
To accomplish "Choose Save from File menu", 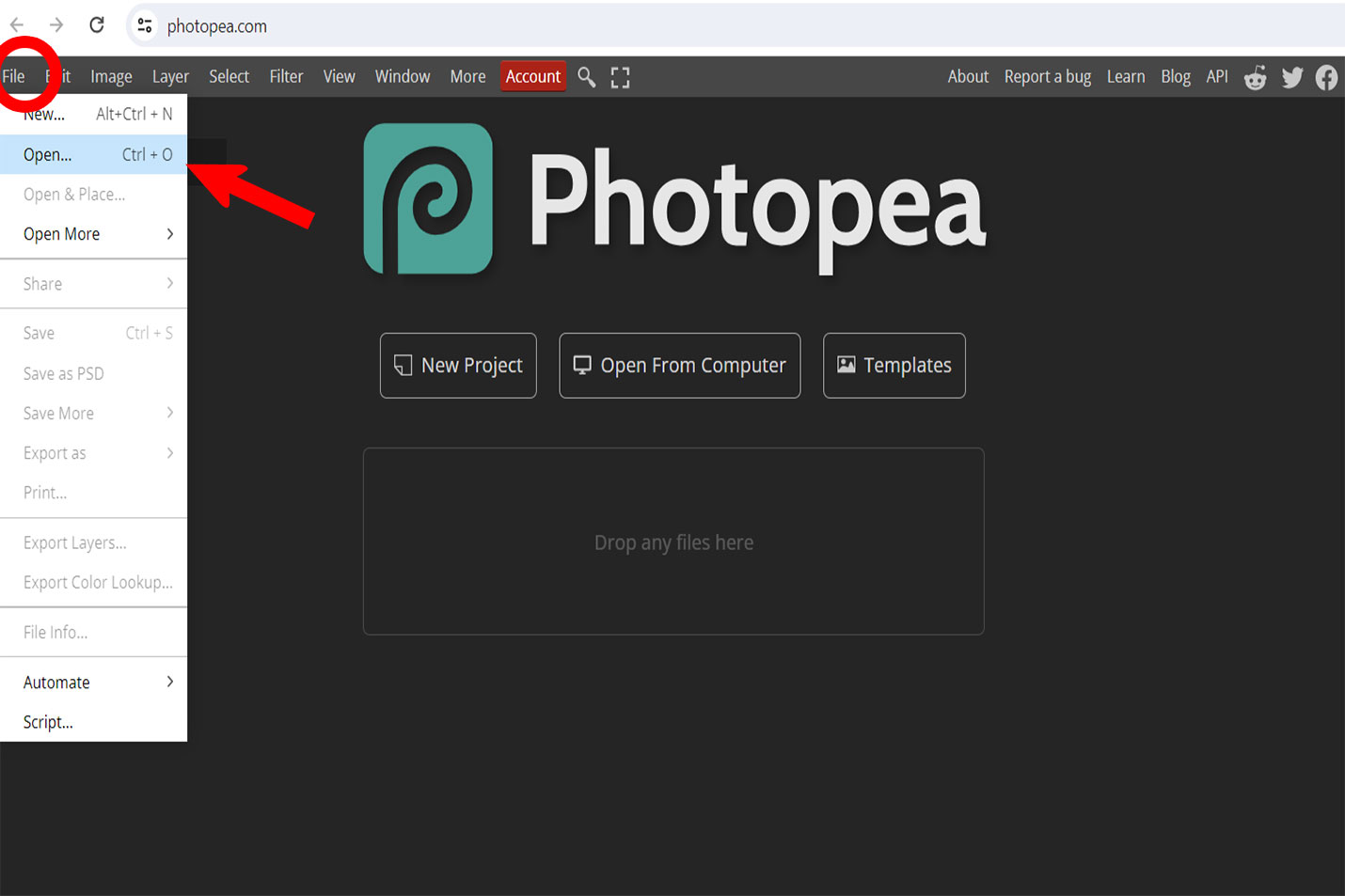I will click(x=94, y=333).
